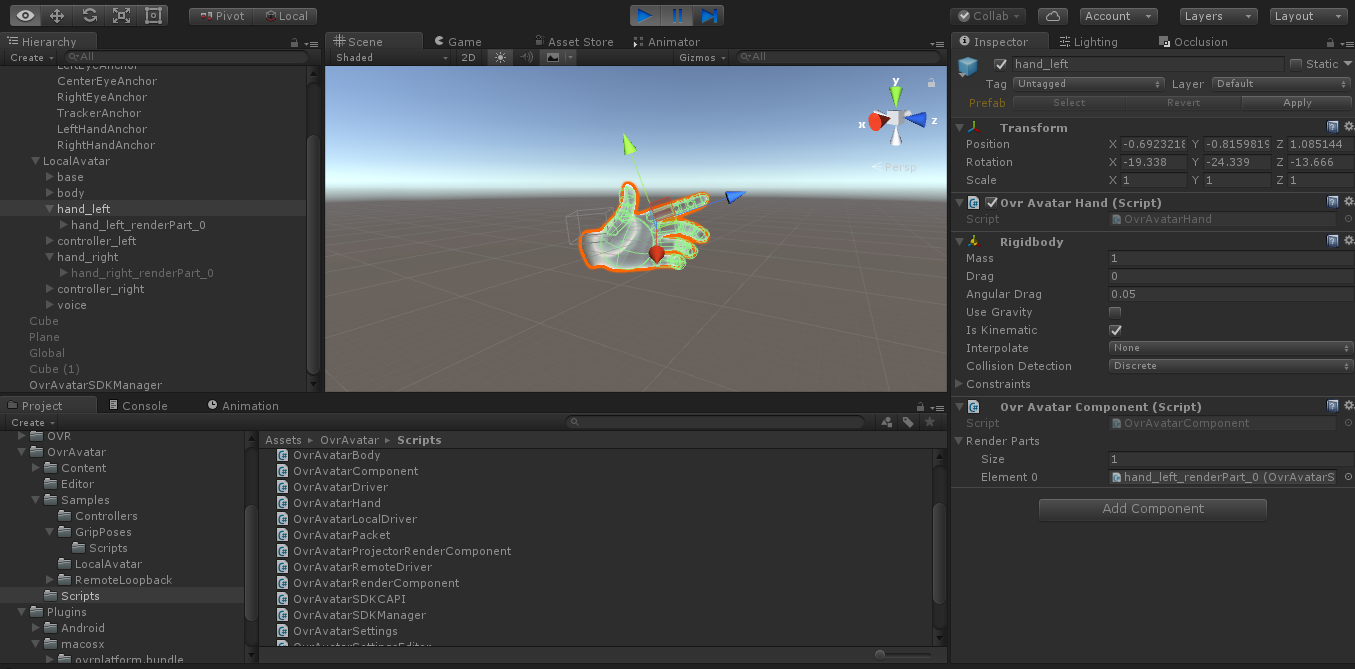The width and height of the screenshot is (1355, 669).
Task: Adjust the project icon size slider
Action: 880,655
